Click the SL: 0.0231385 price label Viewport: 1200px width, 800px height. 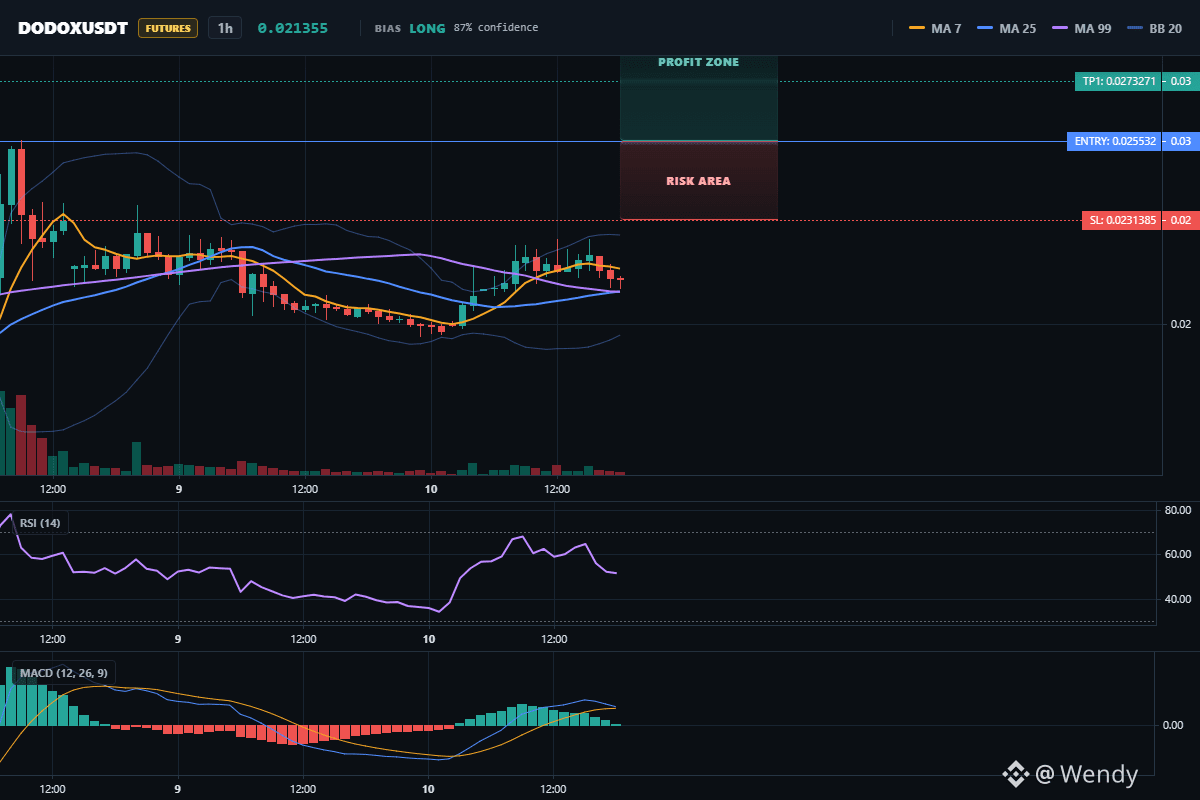[x=1121, y=220]
